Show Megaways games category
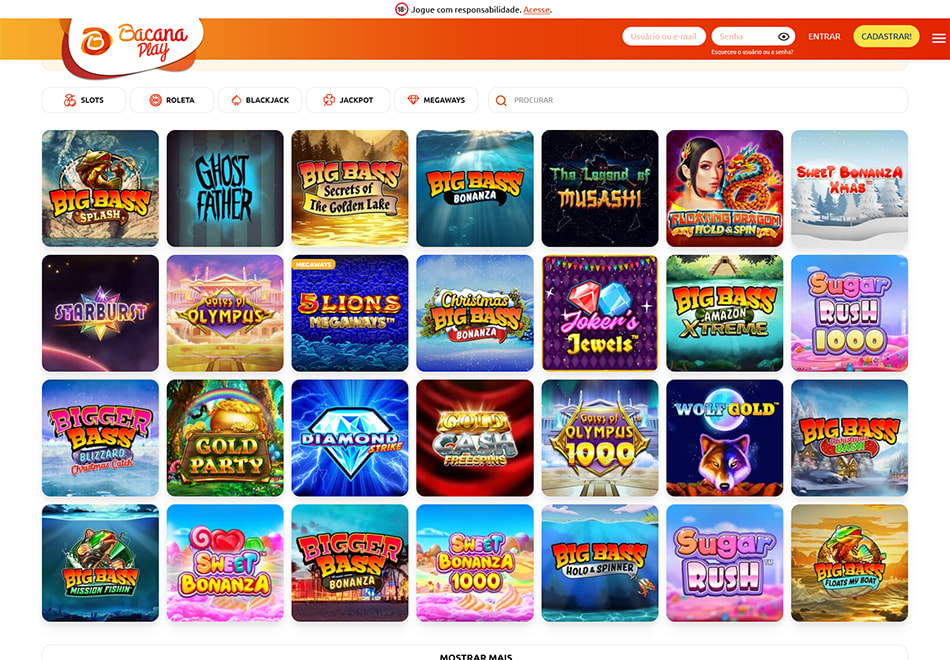 (x=436, y=100)
